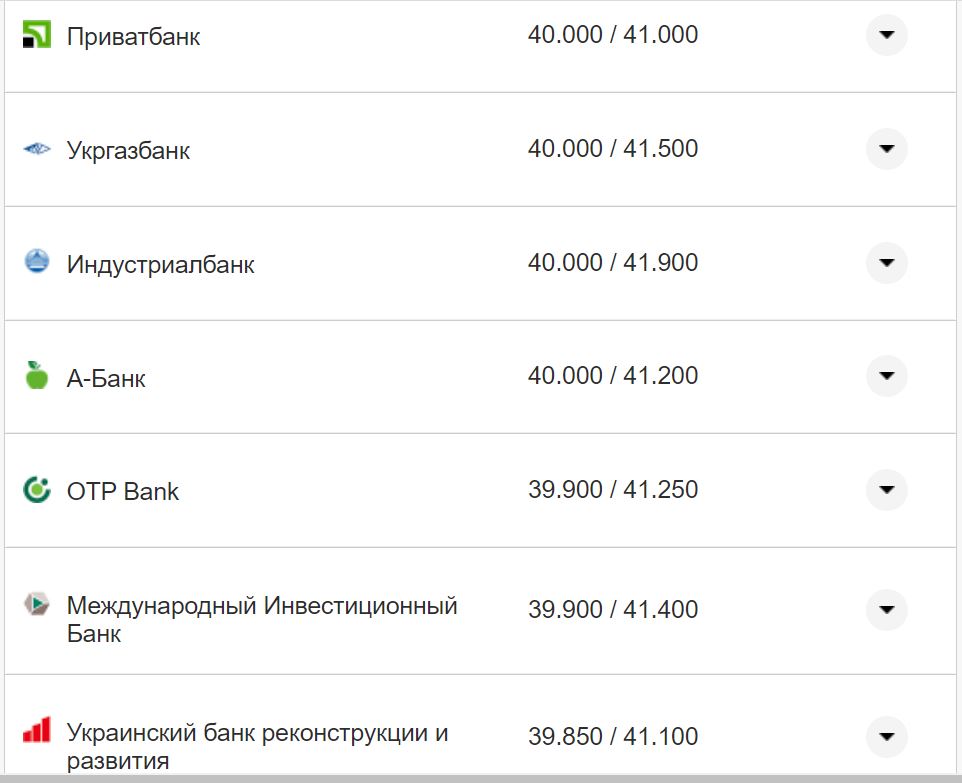Click the horizontal scrollbar at the bottom
The height and width of the screenshot is (783, 962).
click(480, 777)
